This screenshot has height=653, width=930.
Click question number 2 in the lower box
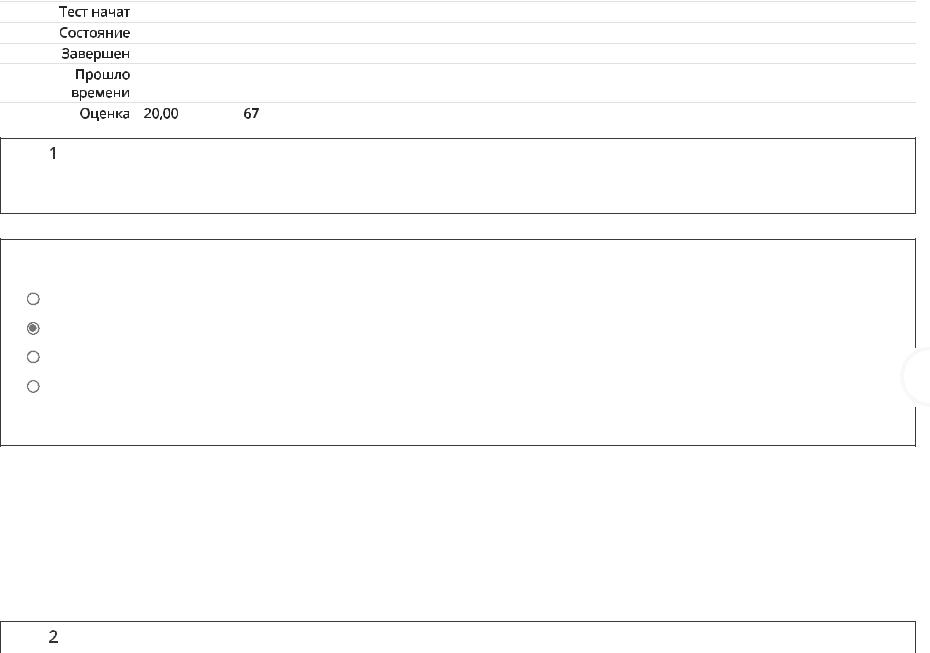53,637
